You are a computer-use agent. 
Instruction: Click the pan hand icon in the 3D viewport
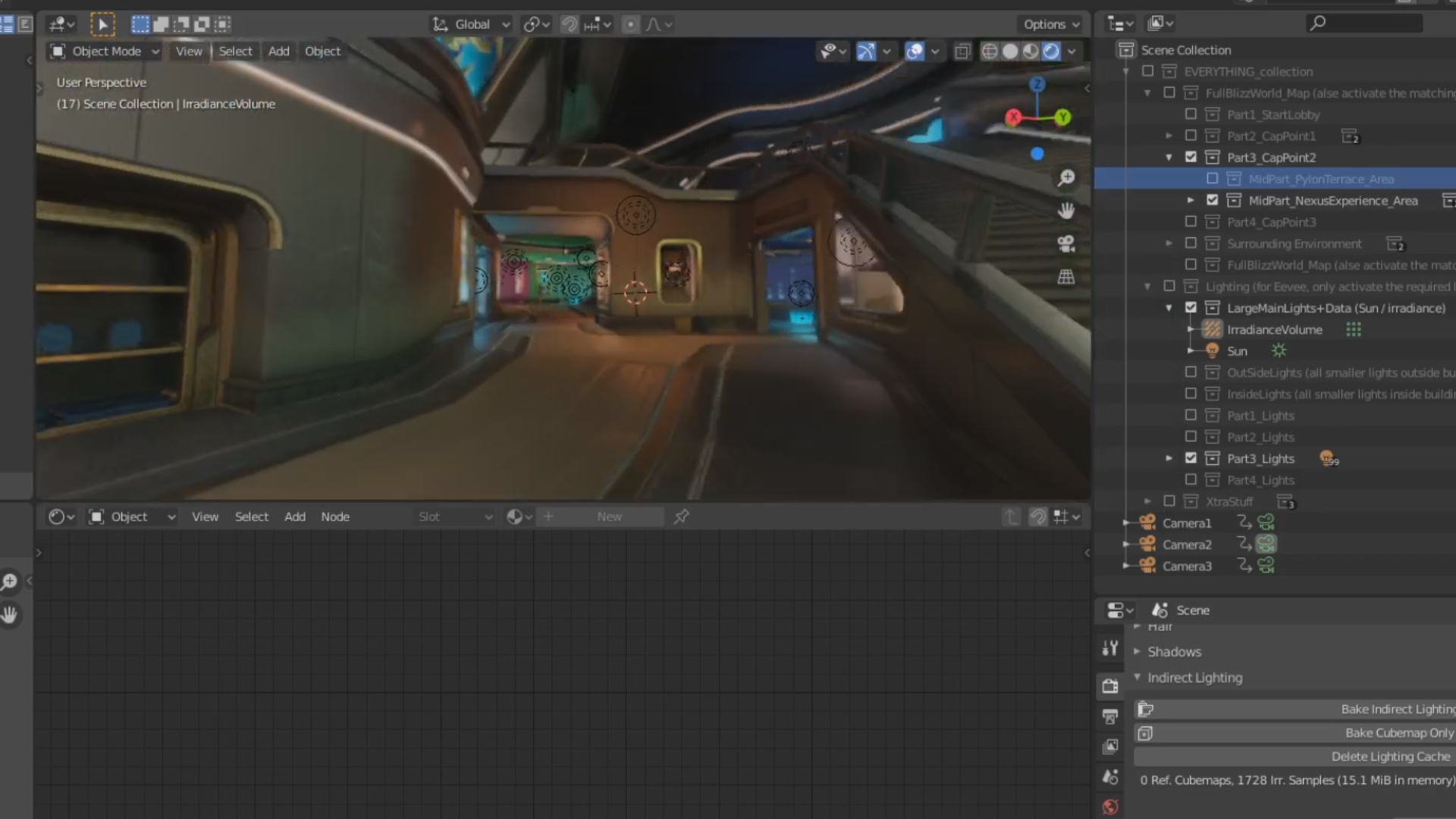click(1066, 211)
